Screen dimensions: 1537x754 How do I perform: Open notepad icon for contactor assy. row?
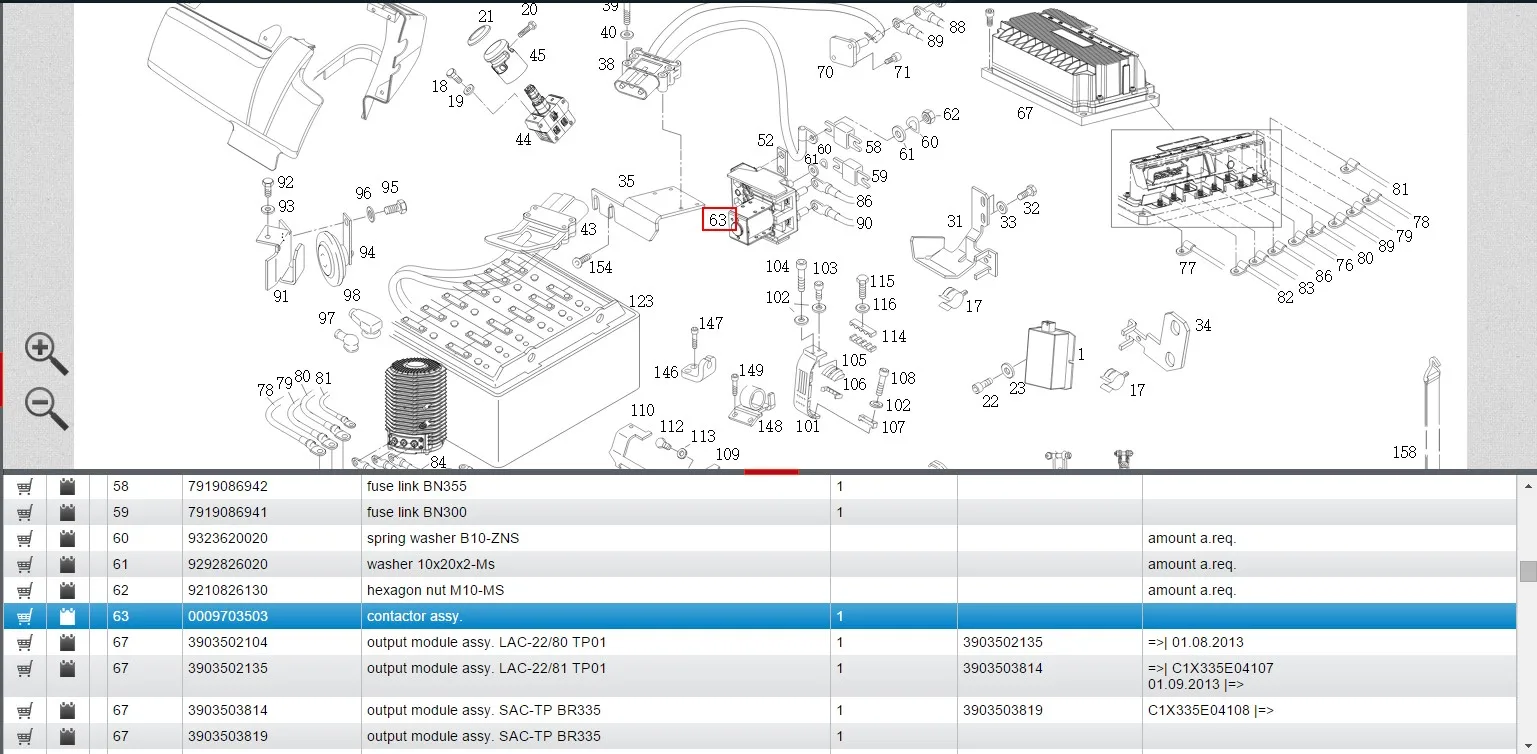click(x=67, y=617)
